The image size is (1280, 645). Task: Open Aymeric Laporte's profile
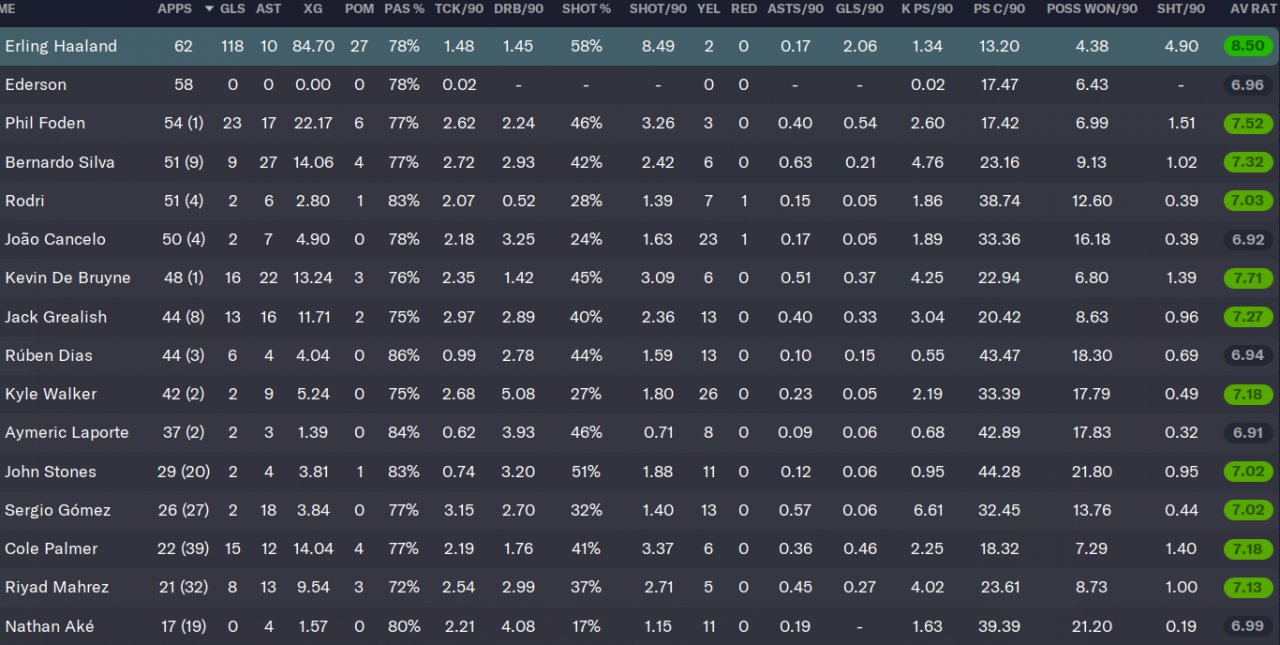pos(67,433)
